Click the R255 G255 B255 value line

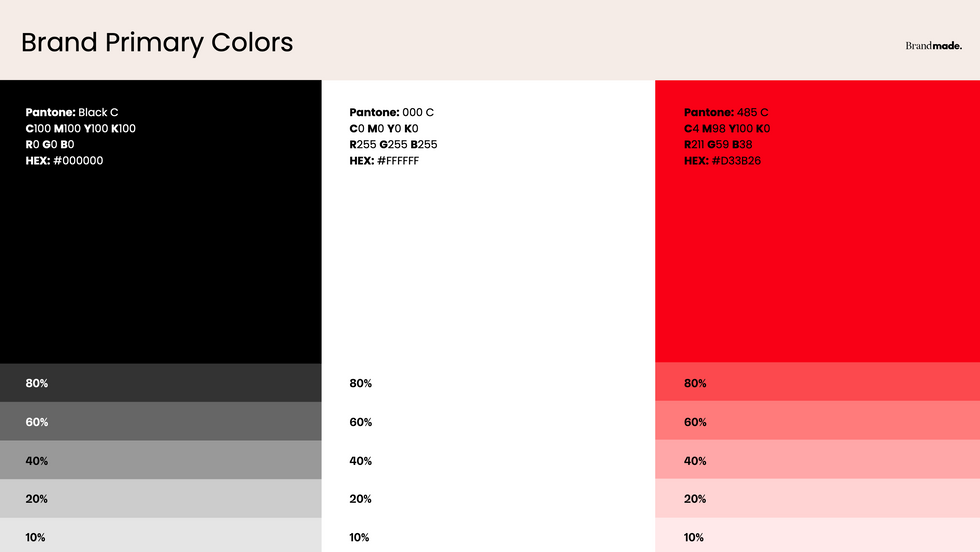pyautogui.click(x=393, y=144)
